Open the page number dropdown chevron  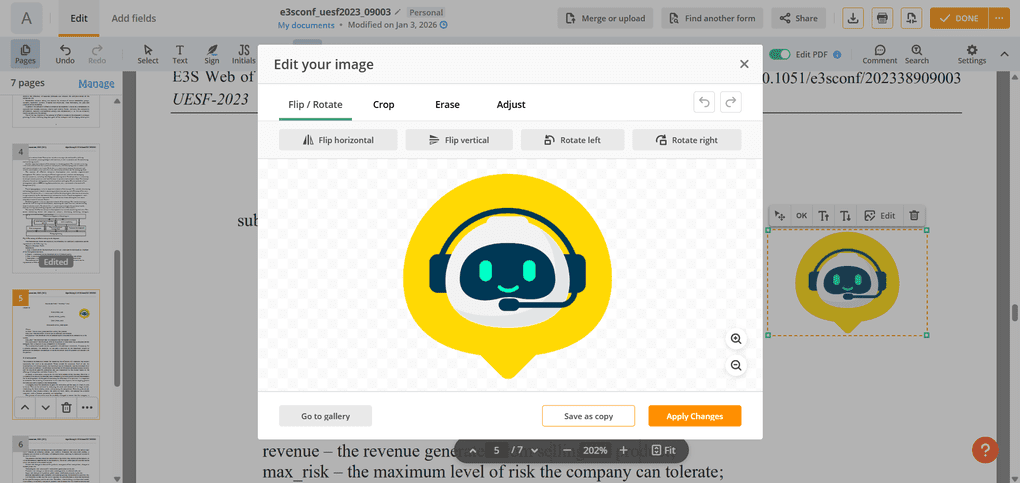[535, 450]
